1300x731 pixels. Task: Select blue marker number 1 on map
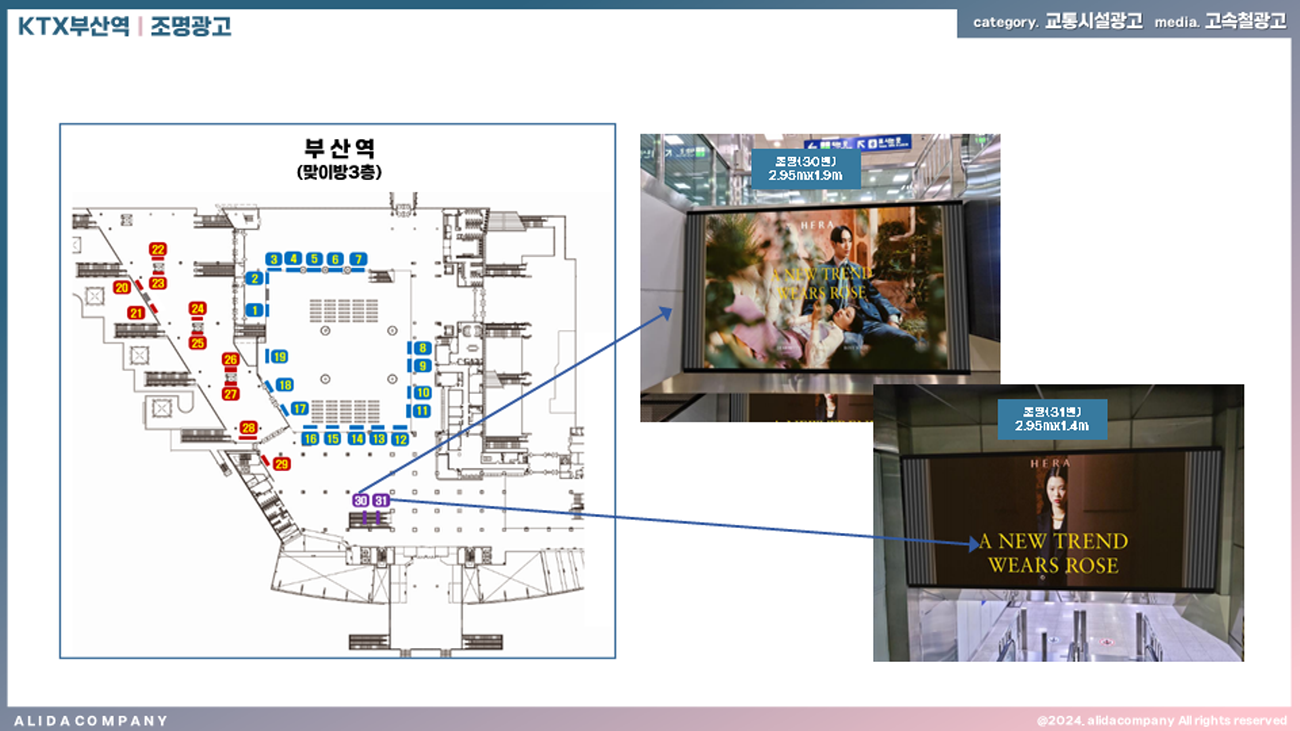tap(256, 311)
